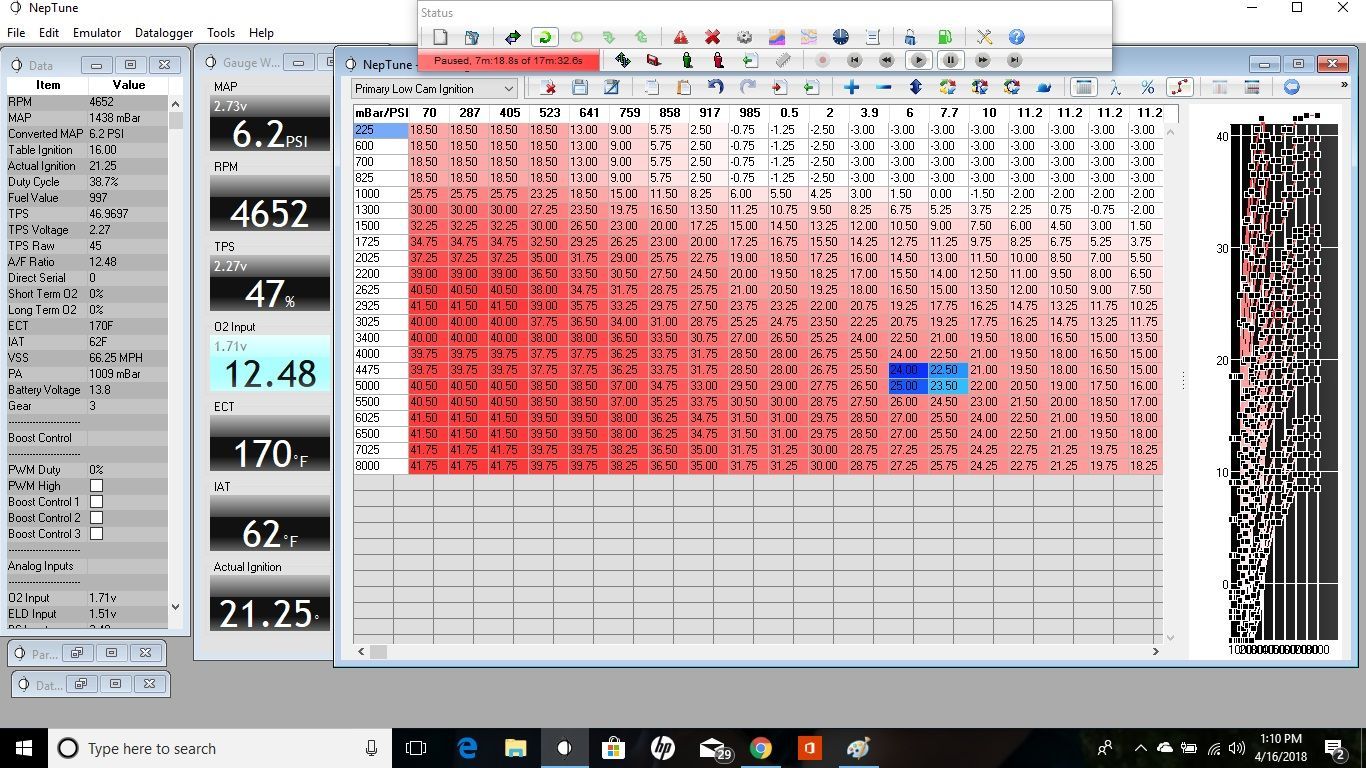Viewport: 1366px width, 768px height.
Task: Click the green fuel pump icon
Action: (x=945, y=37)
